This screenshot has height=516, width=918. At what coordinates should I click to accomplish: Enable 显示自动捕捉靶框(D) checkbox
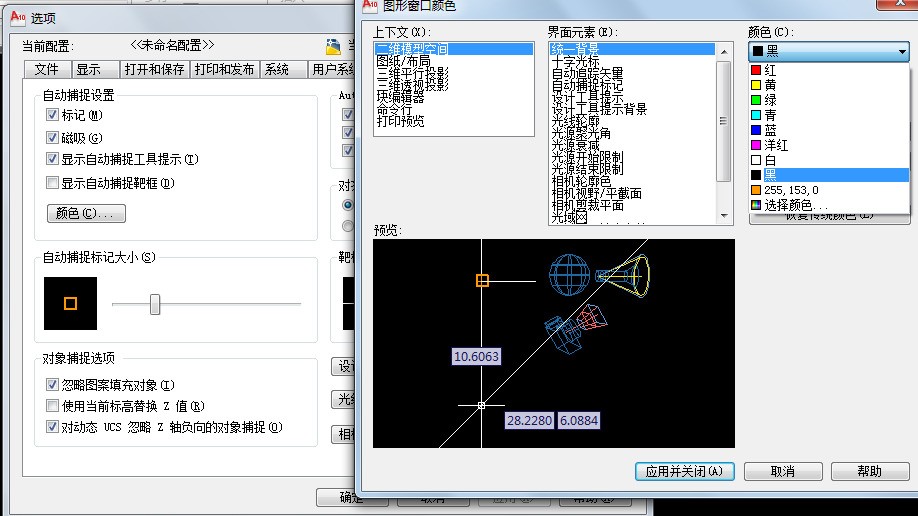point(52,183)
